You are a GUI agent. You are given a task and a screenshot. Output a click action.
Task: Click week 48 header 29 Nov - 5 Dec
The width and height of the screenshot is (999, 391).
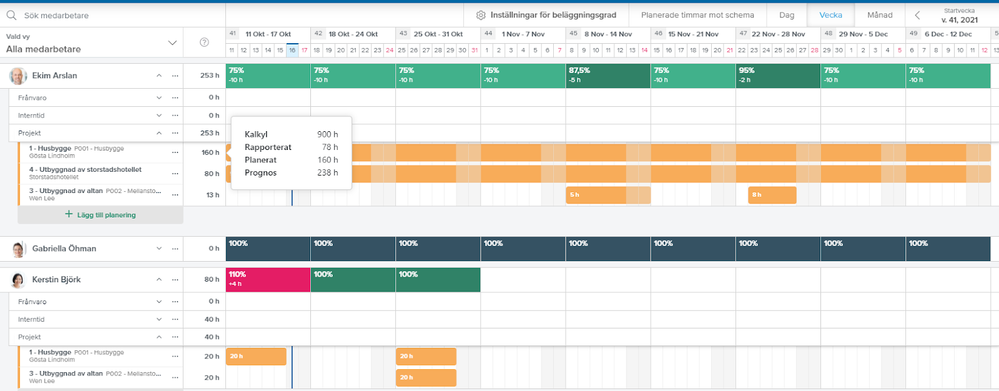[x=863, y=34]
